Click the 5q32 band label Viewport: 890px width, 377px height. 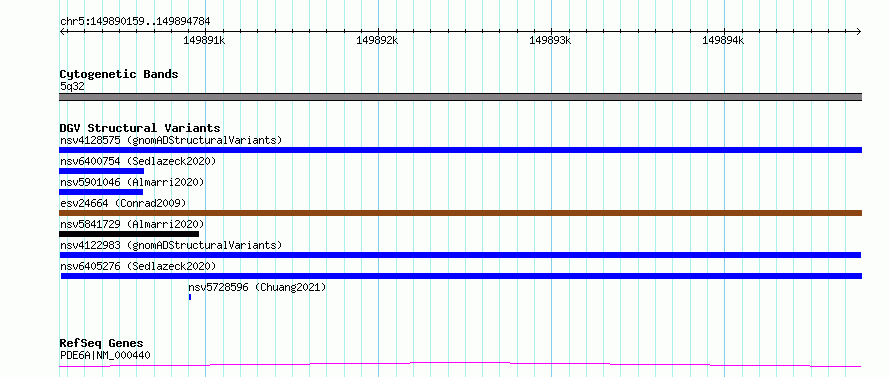(x=72, y=87)
